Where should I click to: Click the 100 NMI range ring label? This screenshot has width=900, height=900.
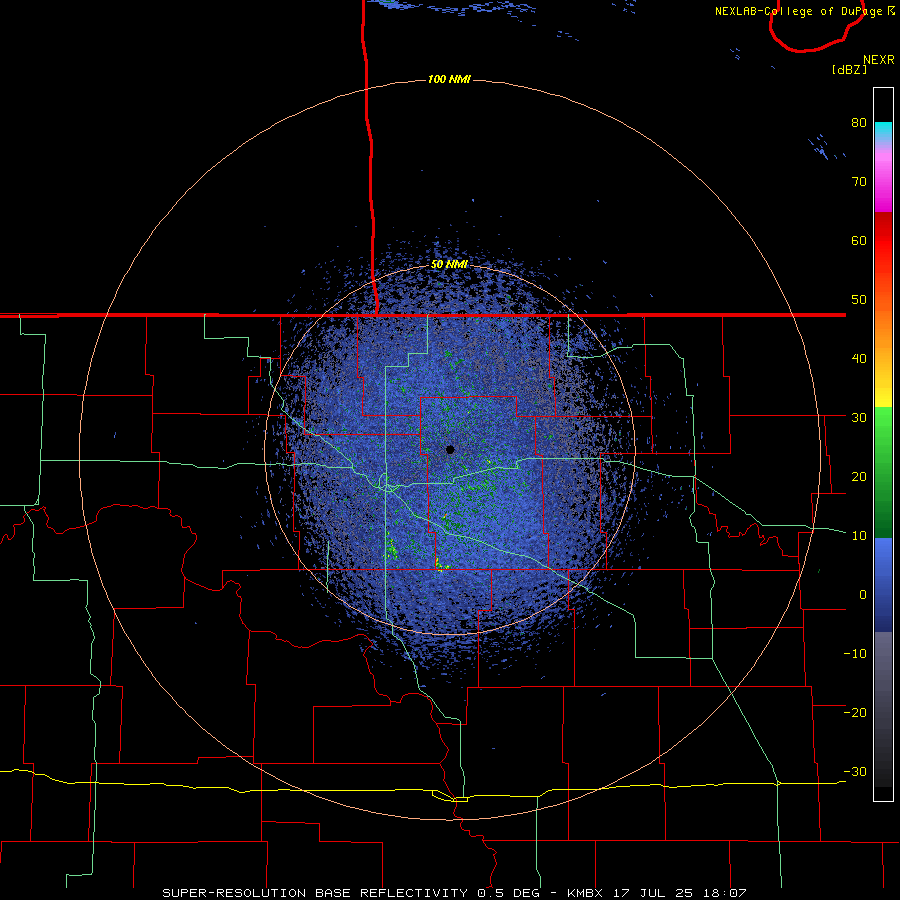click(449, 79)
